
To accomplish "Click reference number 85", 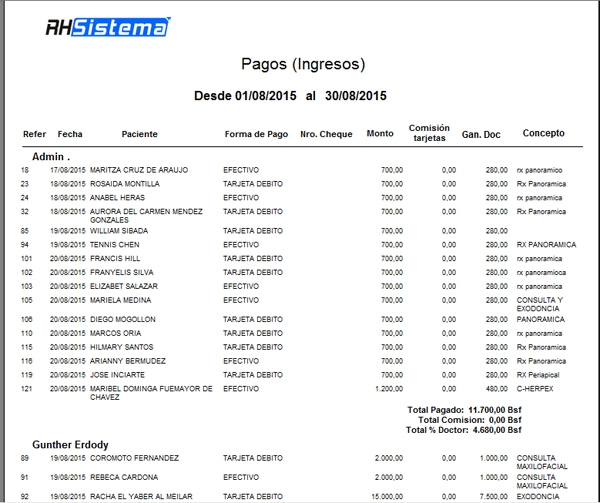I will coord(25,231).
